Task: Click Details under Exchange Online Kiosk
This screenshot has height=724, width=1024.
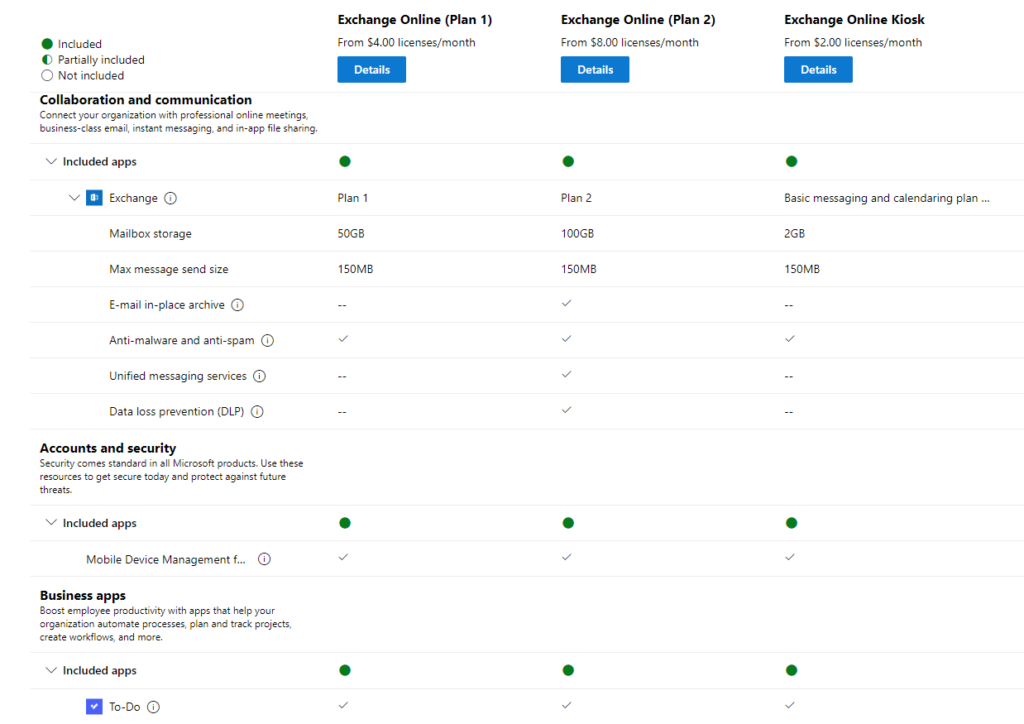Action: click(818, 69)
